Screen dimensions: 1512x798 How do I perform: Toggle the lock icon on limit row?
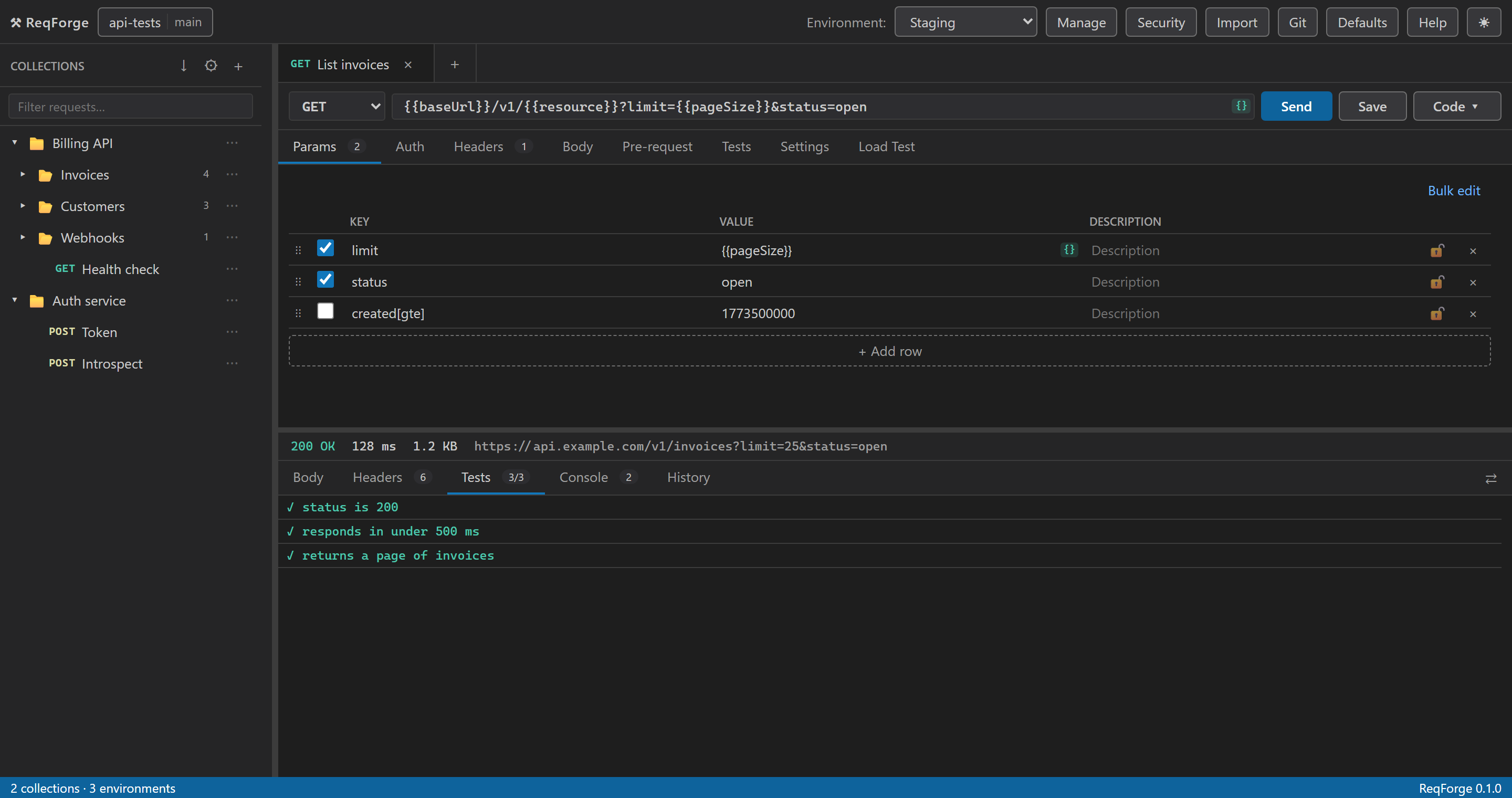click(1436, 250)
